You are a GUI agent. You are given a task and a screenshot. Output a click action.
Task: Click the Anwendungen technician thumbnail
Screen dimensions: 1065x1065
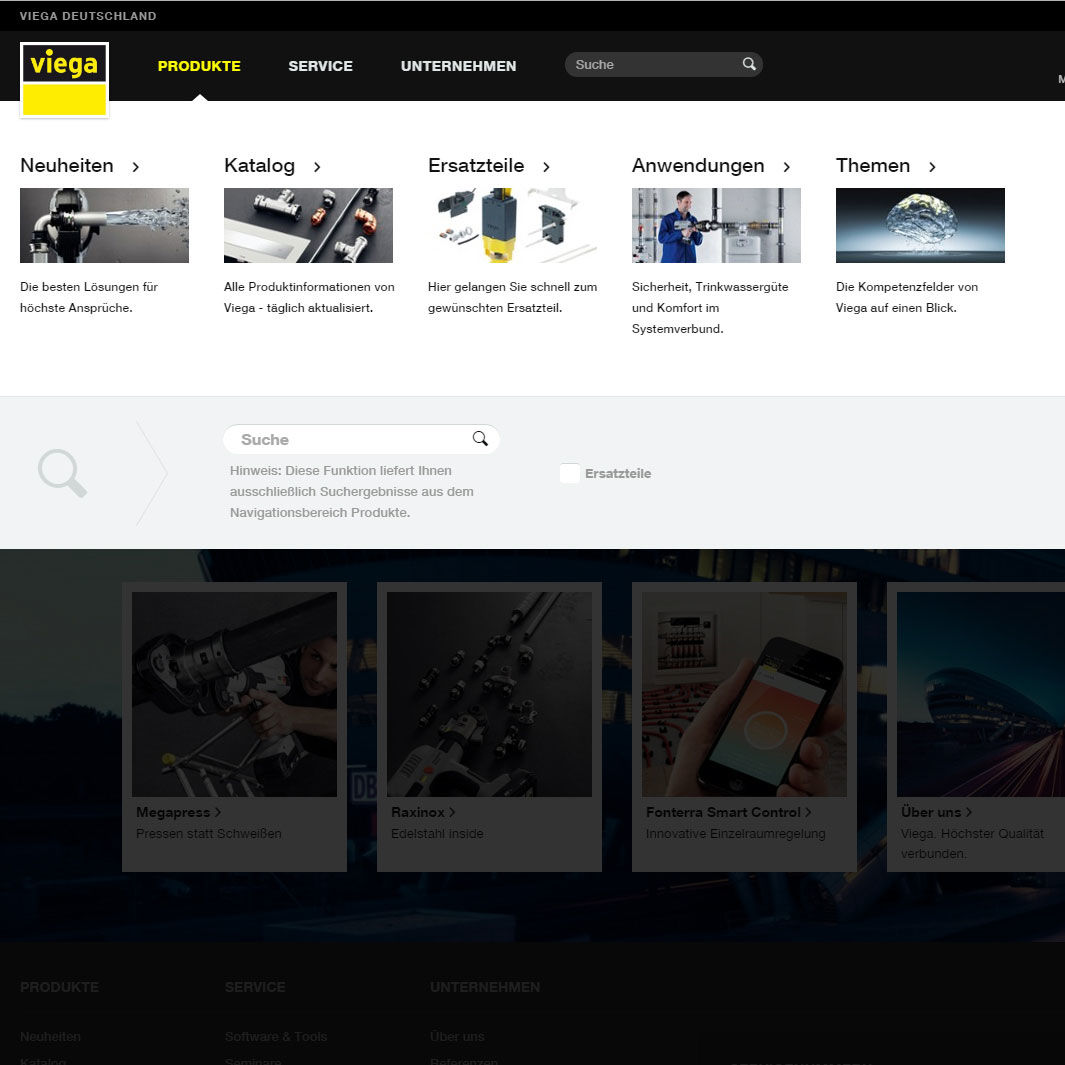coord(716,225)
